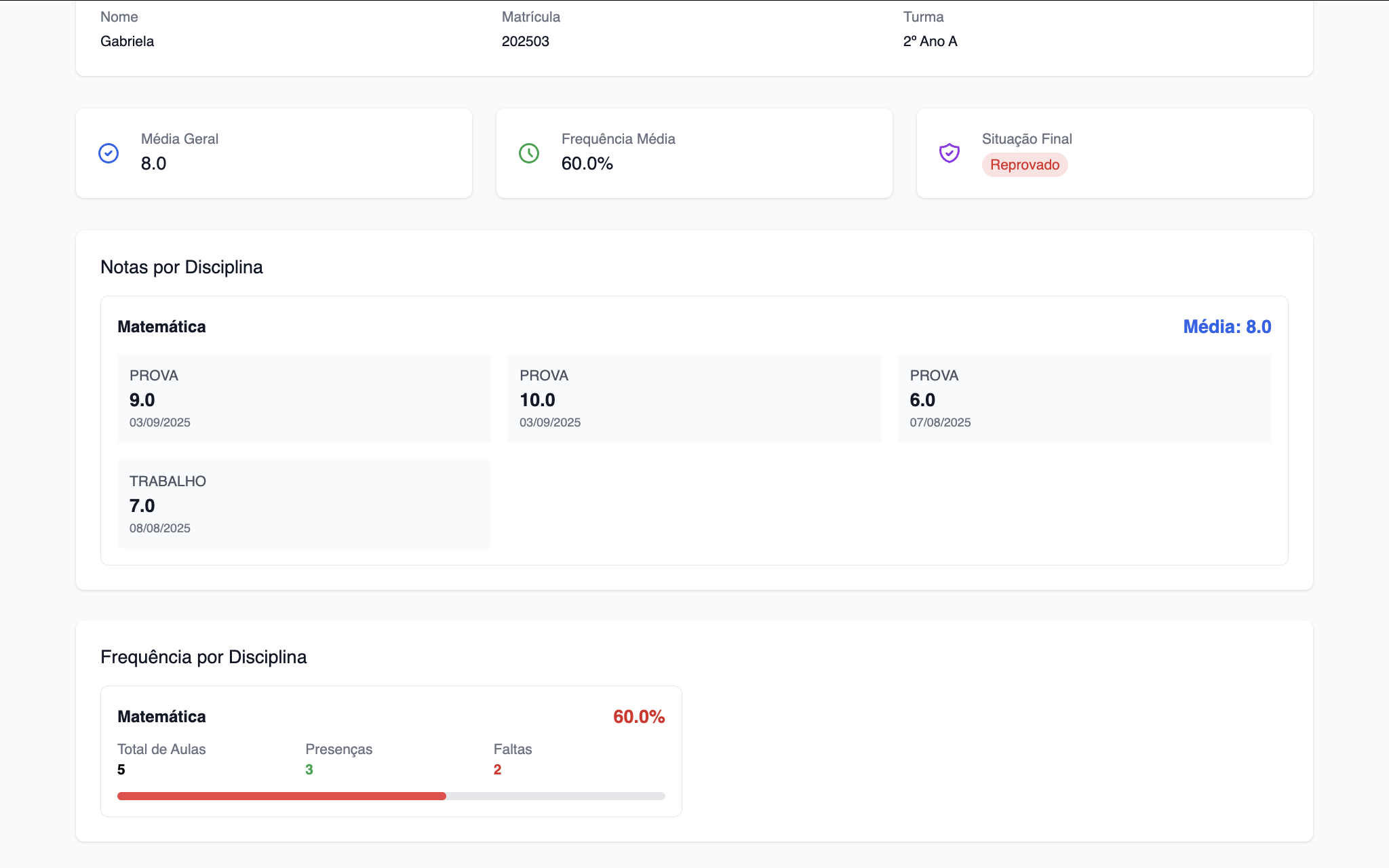The height and width of the screenshot is (868, 1389).
Task: Click the Presenças count 3
Action: coord(309,770)
